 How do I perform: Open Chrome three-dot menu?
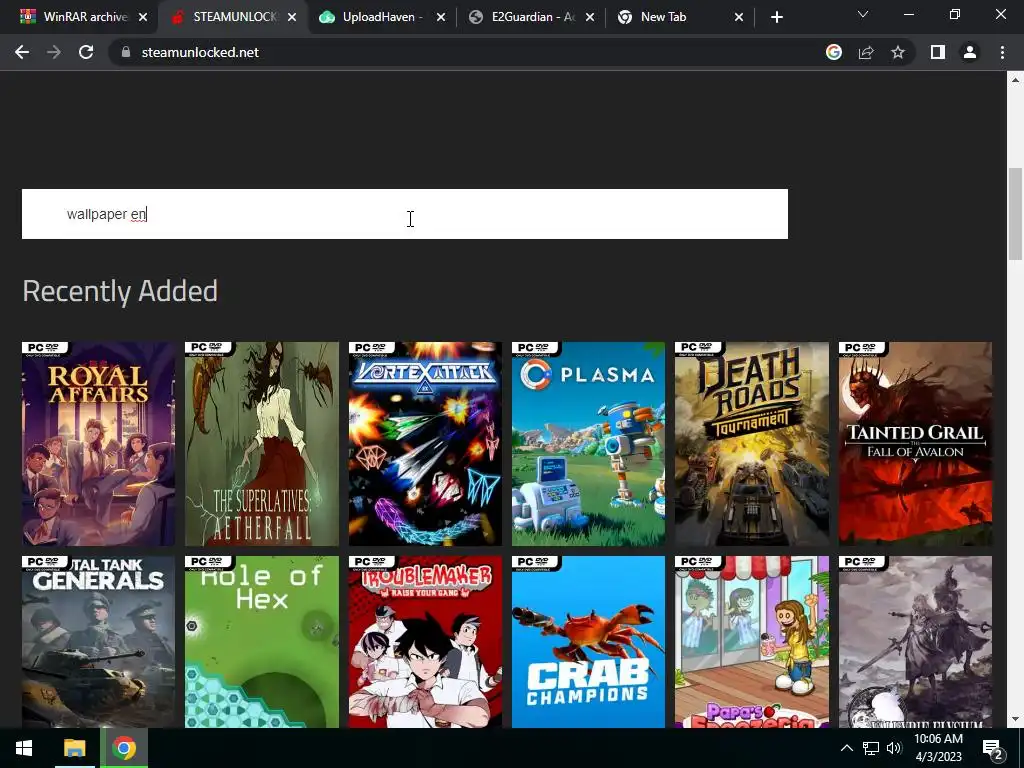pyautogui.click(x=1002, y=52)
